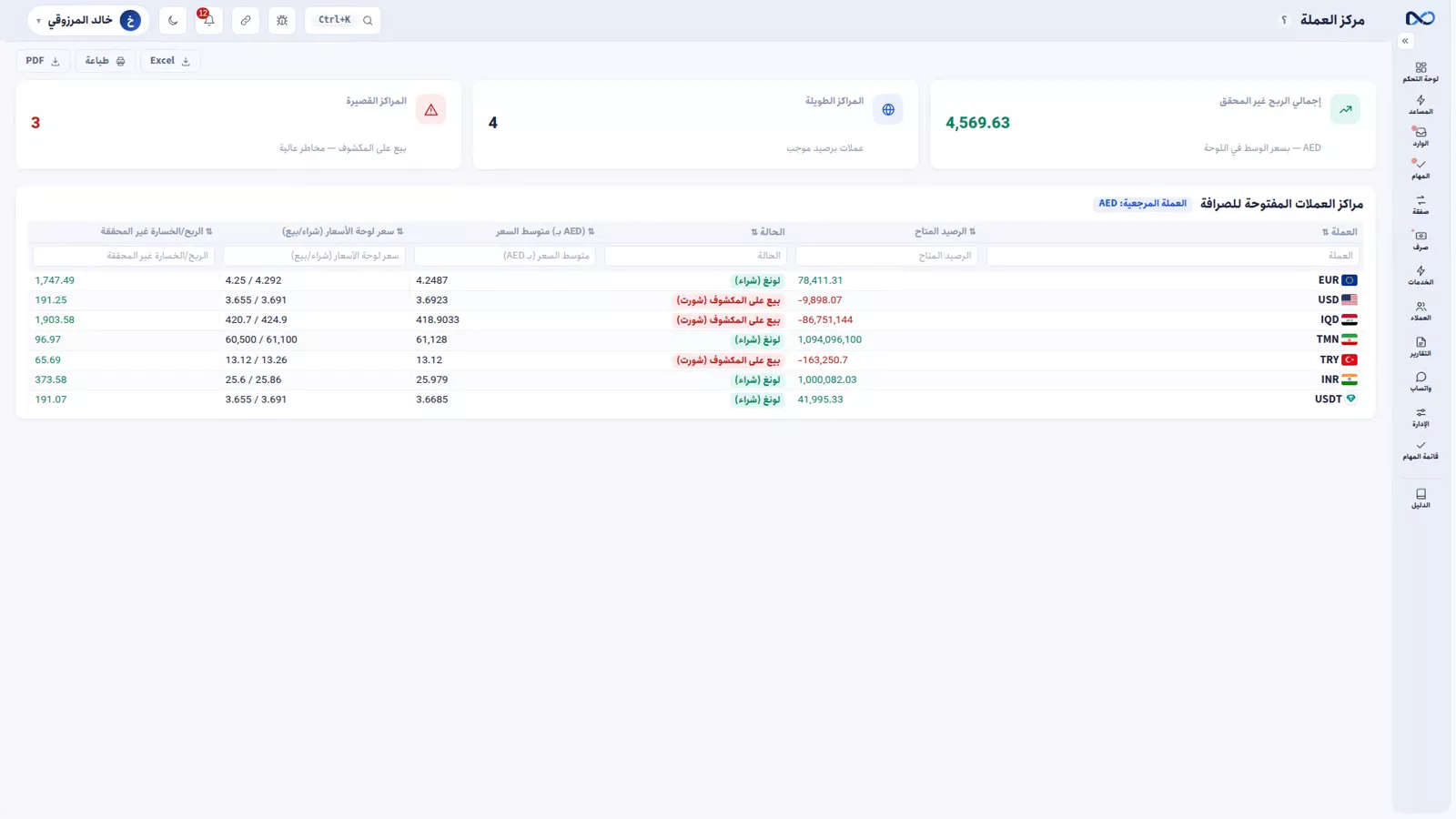The height and width of the screenshot is (819, 1456).
Task: Collapse the sidebar with double chevron
Action: tap(1405, 41)
